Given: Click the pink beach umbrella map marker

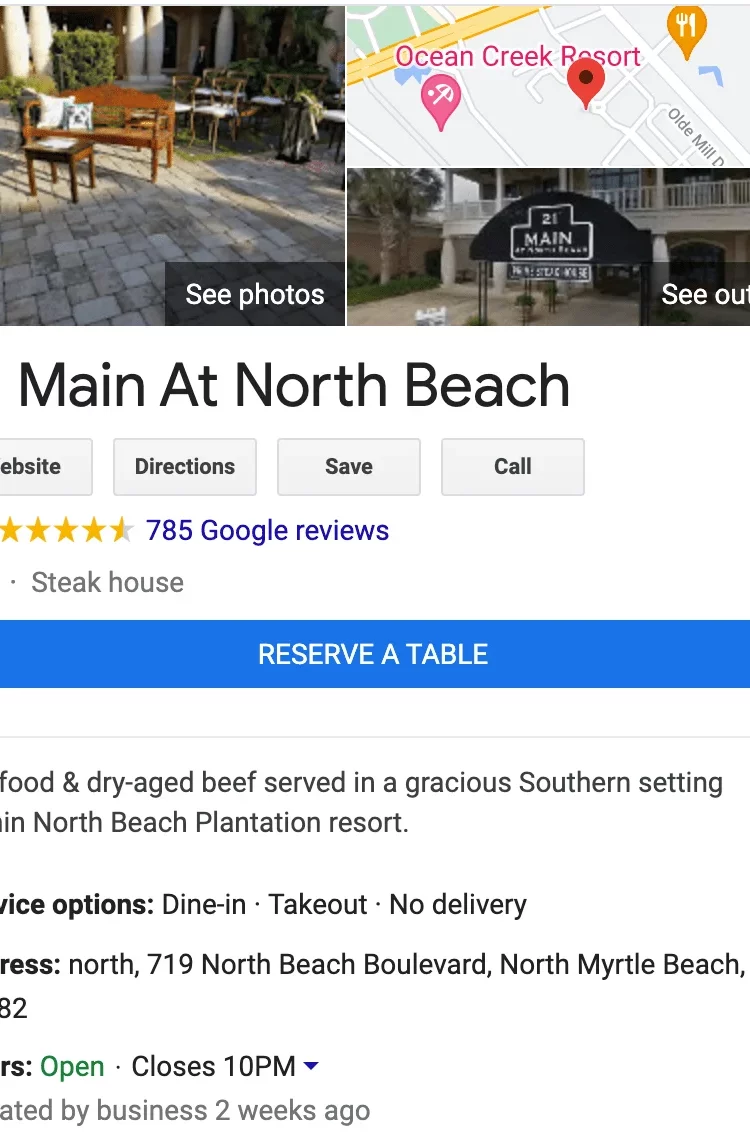Looking at the screenshot, I should (440, 101).
